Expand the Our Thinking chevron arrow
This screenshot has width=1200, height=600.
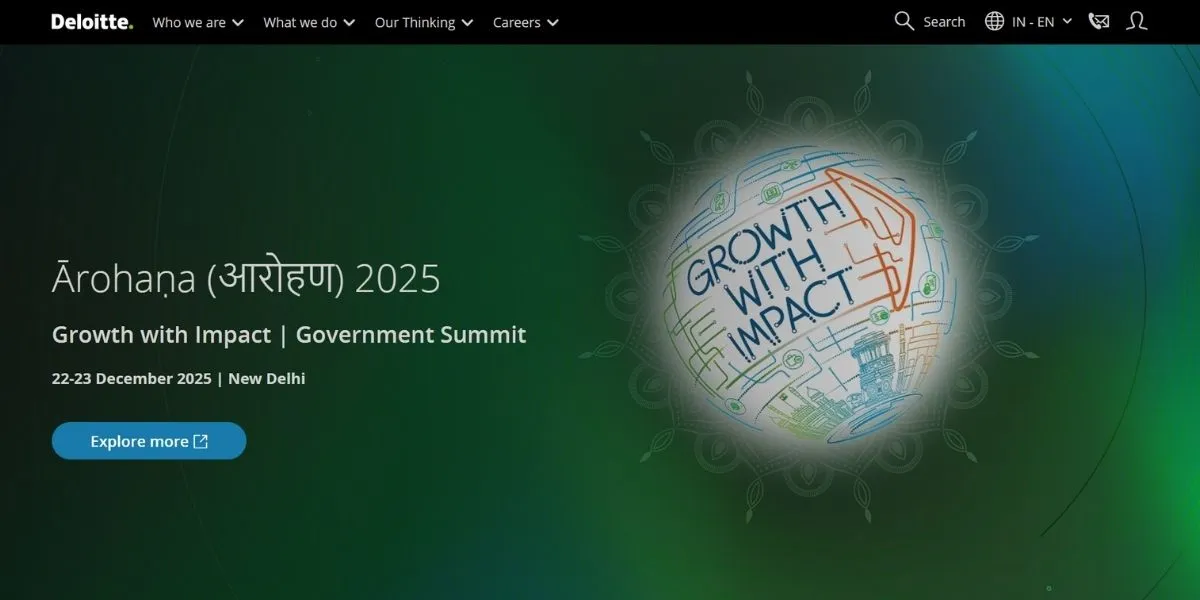pos(467,23)
